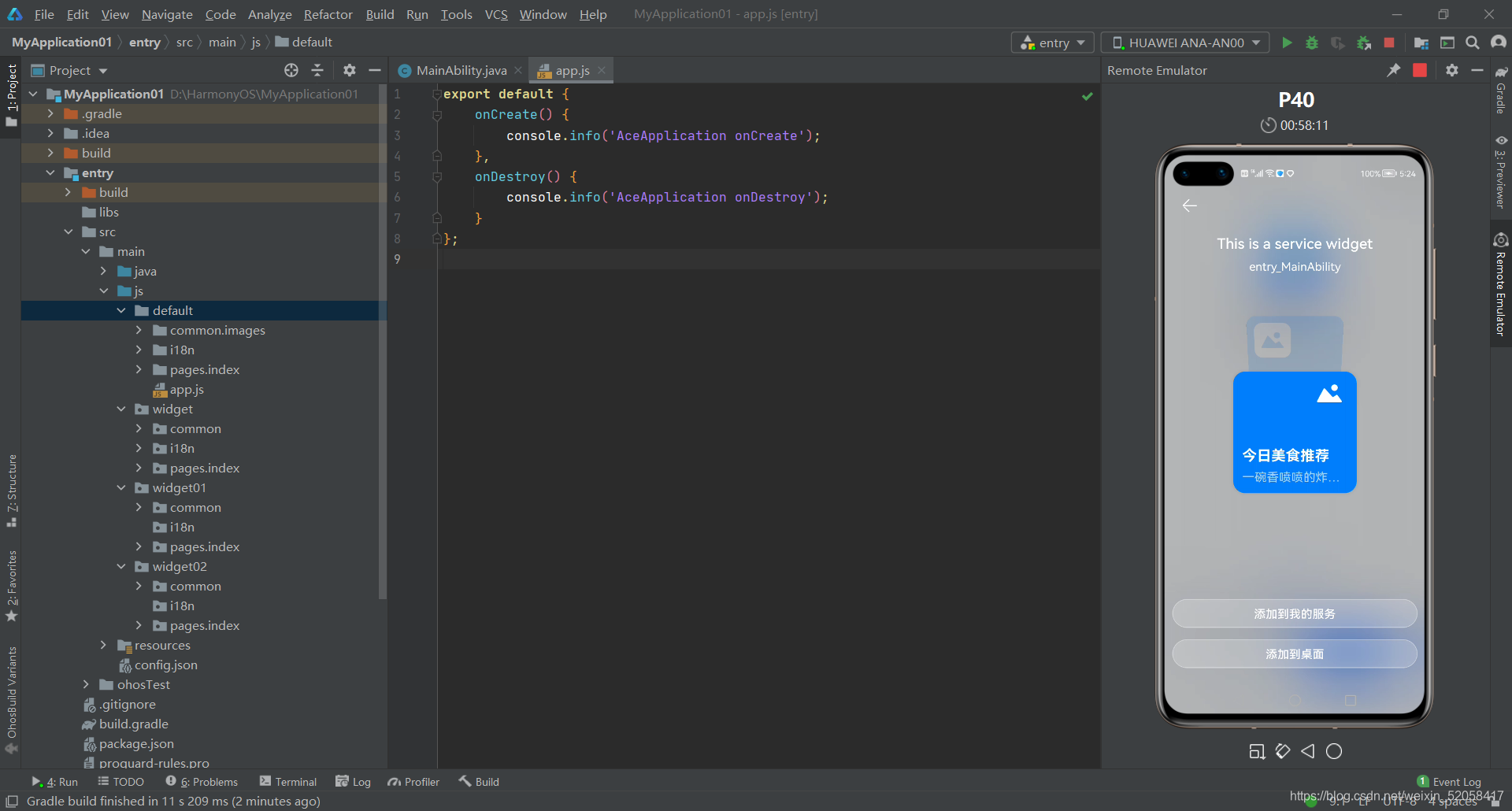Expand the .idea folder
Screen dimensions: 1512x811
(50, 133)
